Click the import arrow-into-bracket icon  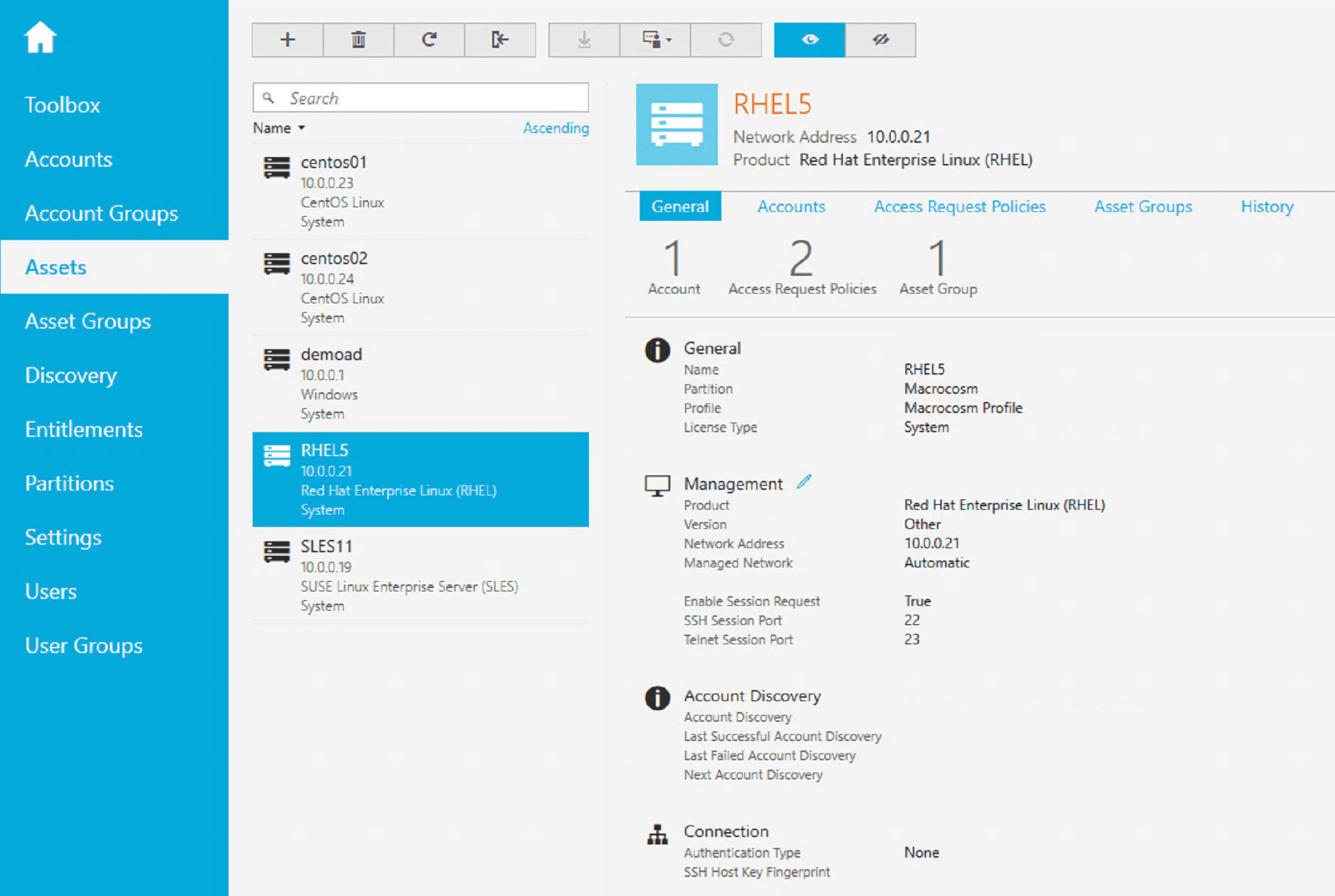click(500, 40)
